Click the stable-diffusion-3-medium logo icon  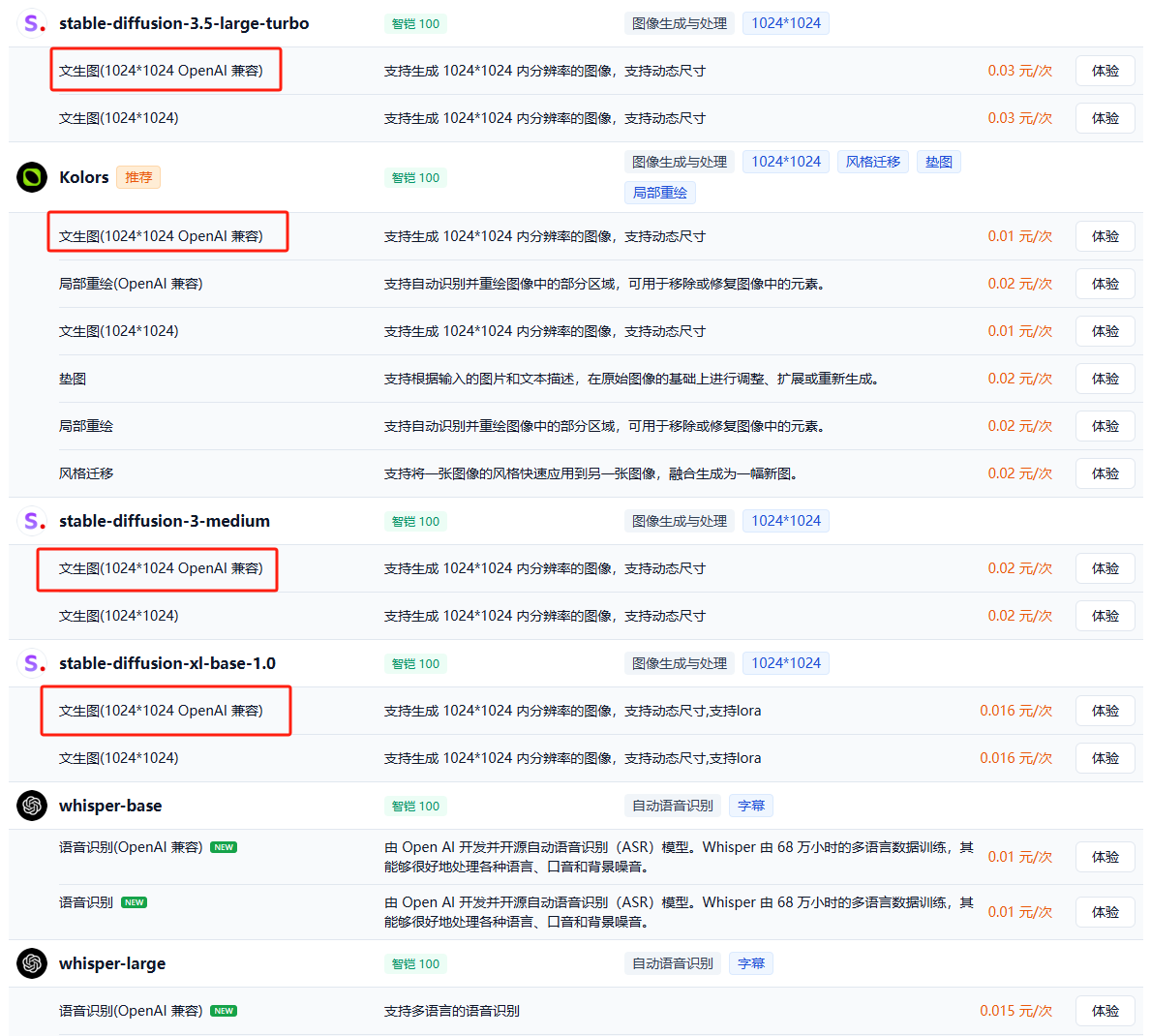click(32, 521)
